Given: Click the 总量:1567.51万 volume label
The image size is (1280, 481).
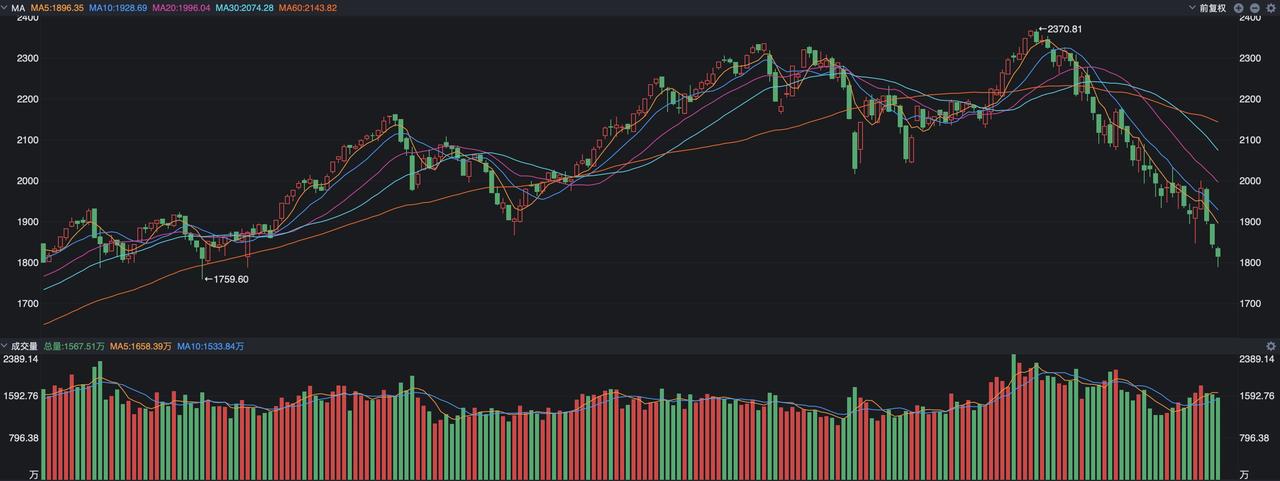Looking at the screenshot, I should pyautogui.click(x=74, y=346).
